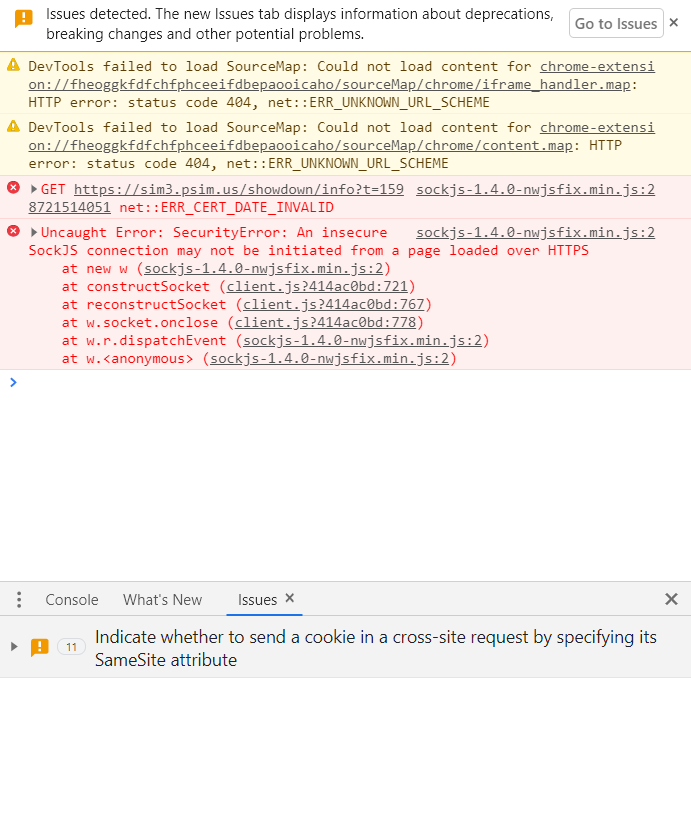Open the content.map source map link
Viewport: 691px width, 825px height.
342,136
